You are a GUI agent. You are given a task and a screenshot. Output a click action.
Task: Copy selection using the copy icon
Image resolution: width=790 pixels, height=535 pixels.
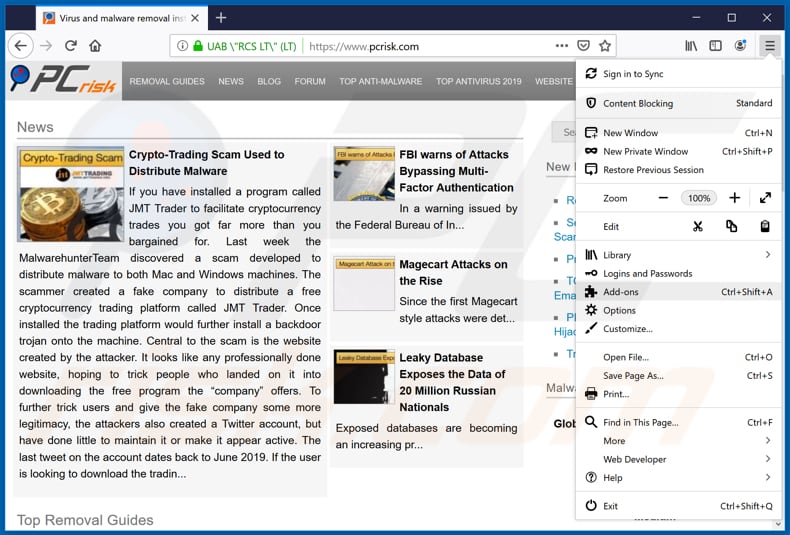click(x=732, y=227)
